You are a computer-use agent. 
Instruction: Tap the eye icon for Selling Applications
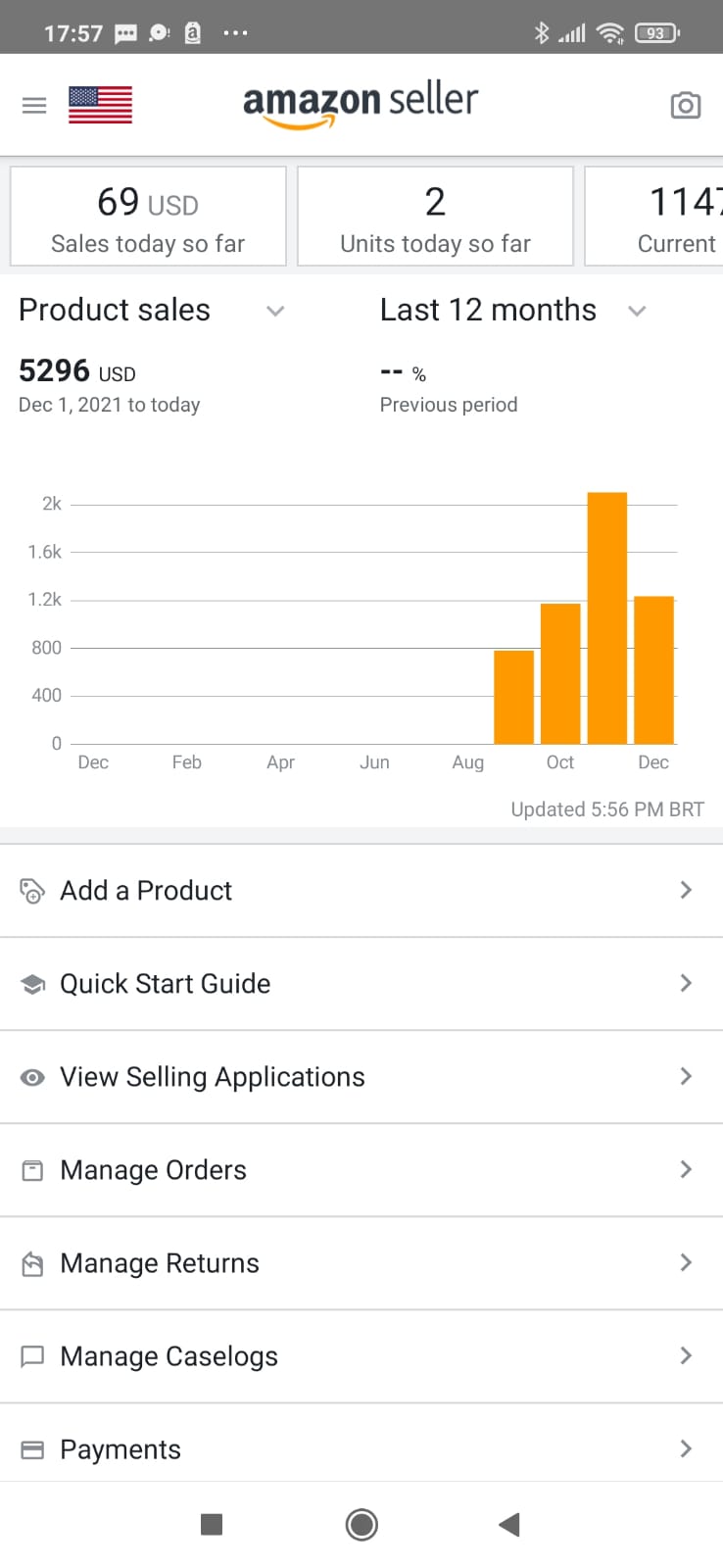point(32,1077)
